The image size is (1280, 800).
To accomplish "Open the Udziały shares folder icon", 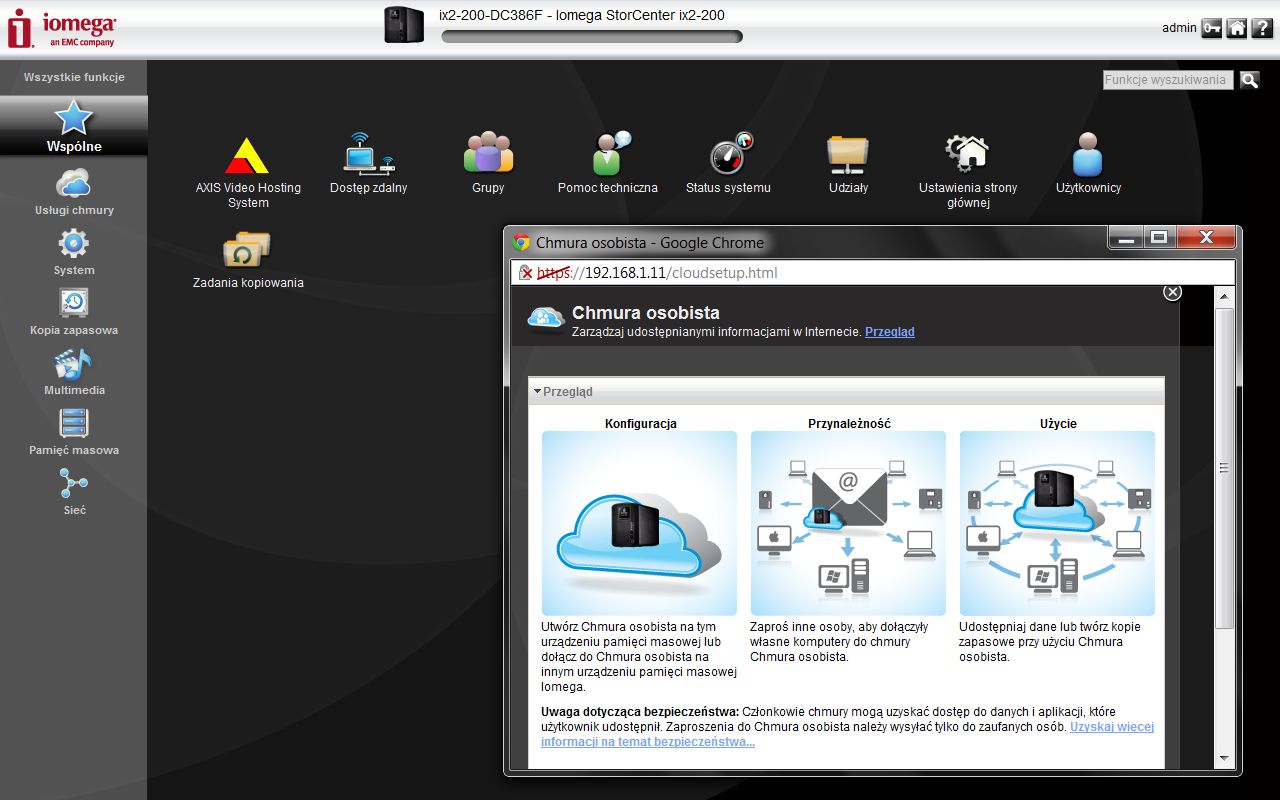I will (x=848, y=153).
